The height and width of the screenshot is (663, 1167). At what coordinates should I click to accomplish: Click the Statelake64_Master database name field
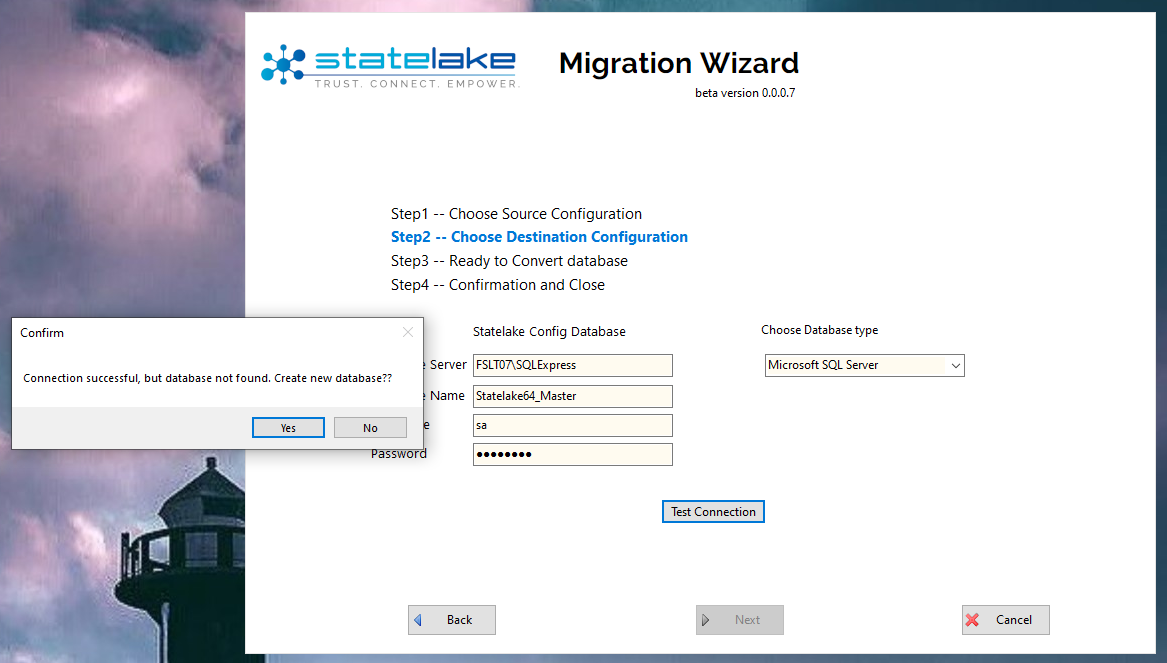click(572, 396)
